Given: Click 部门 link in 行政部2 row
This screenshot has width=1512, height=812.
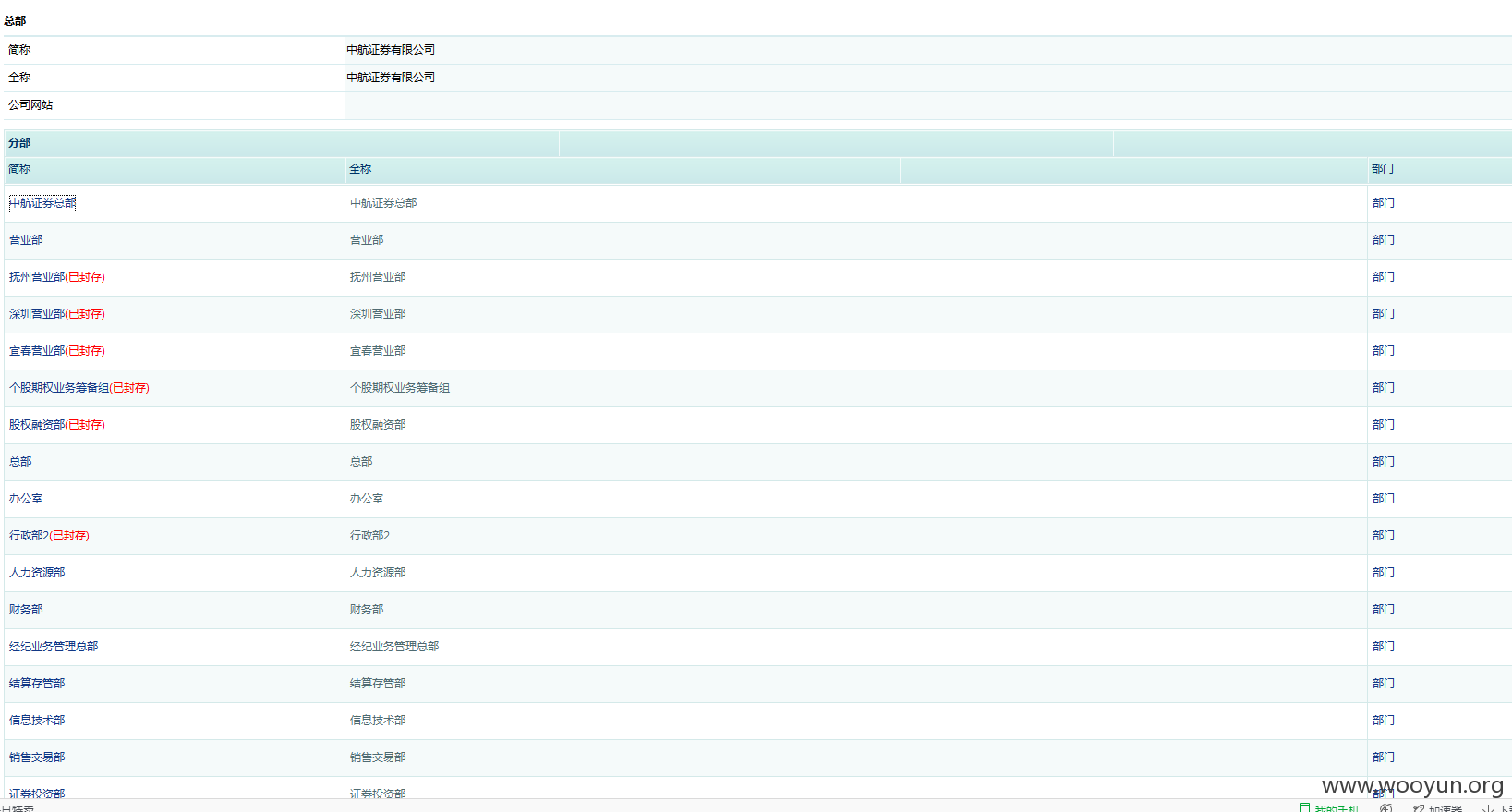Looking at the screenshot, I should pos(1384,536).
